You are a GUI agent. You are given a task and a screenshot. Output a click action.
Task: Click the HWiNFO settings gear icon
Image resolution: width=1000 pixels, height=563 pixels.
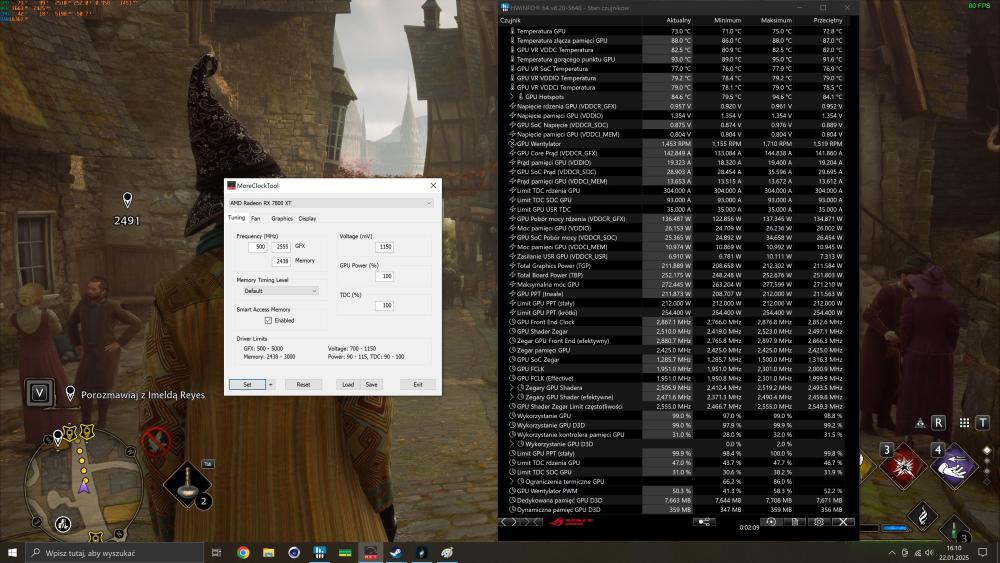click(x=819, y=521)
